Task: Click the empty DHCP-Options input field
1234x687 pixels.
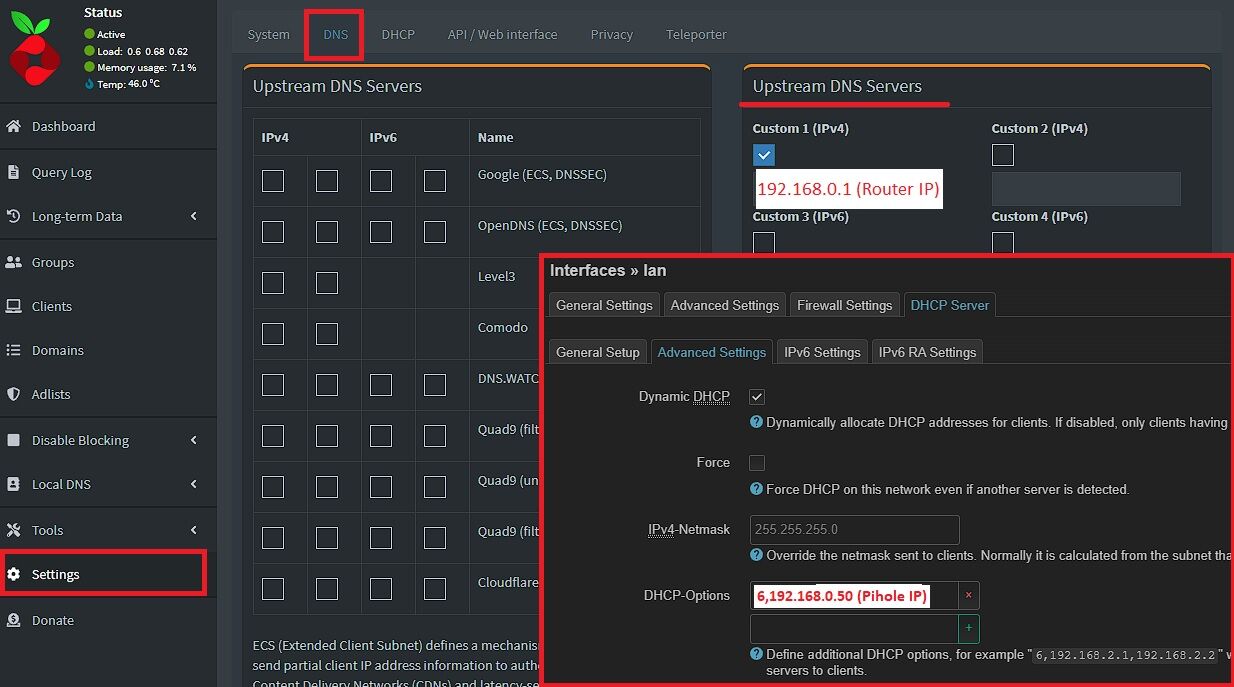Action: click(x=854, y=629)
